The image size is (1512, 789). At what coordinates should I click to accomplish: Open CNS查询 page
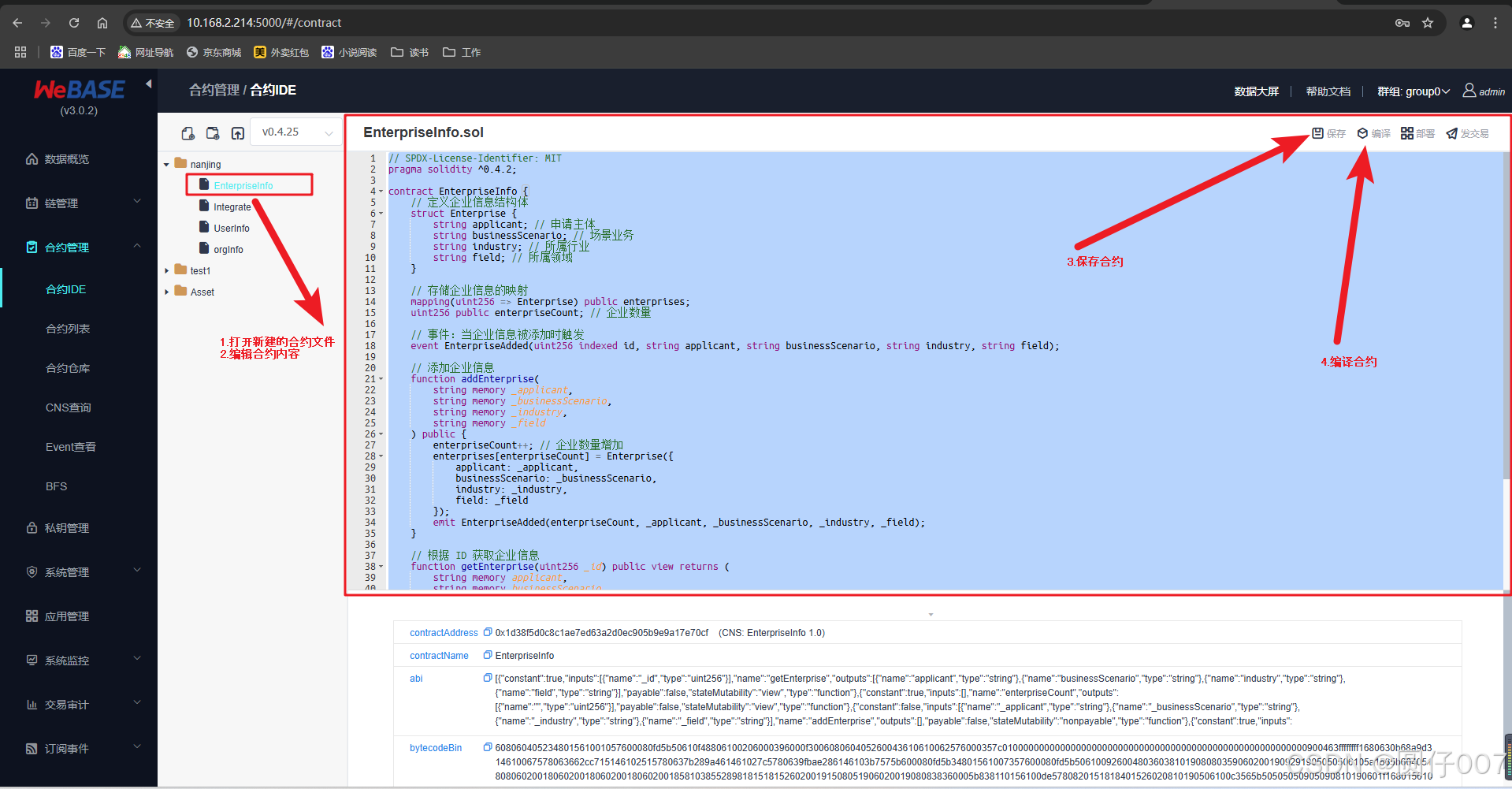[69, 408]
